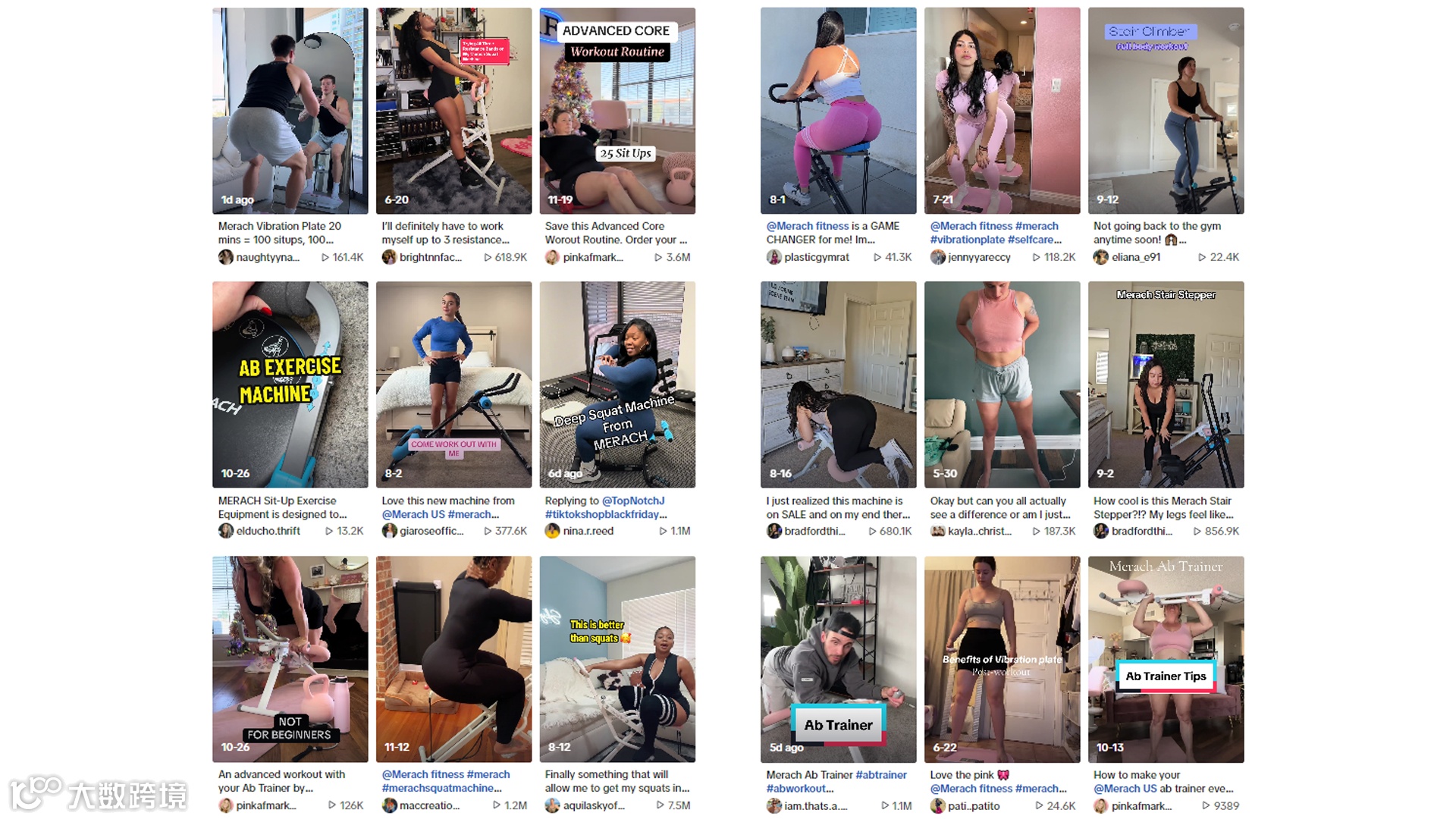Viewport: 1456px width, 819px height.
Task: Click kayla..christ profile avatar
Action: (937, 531)
